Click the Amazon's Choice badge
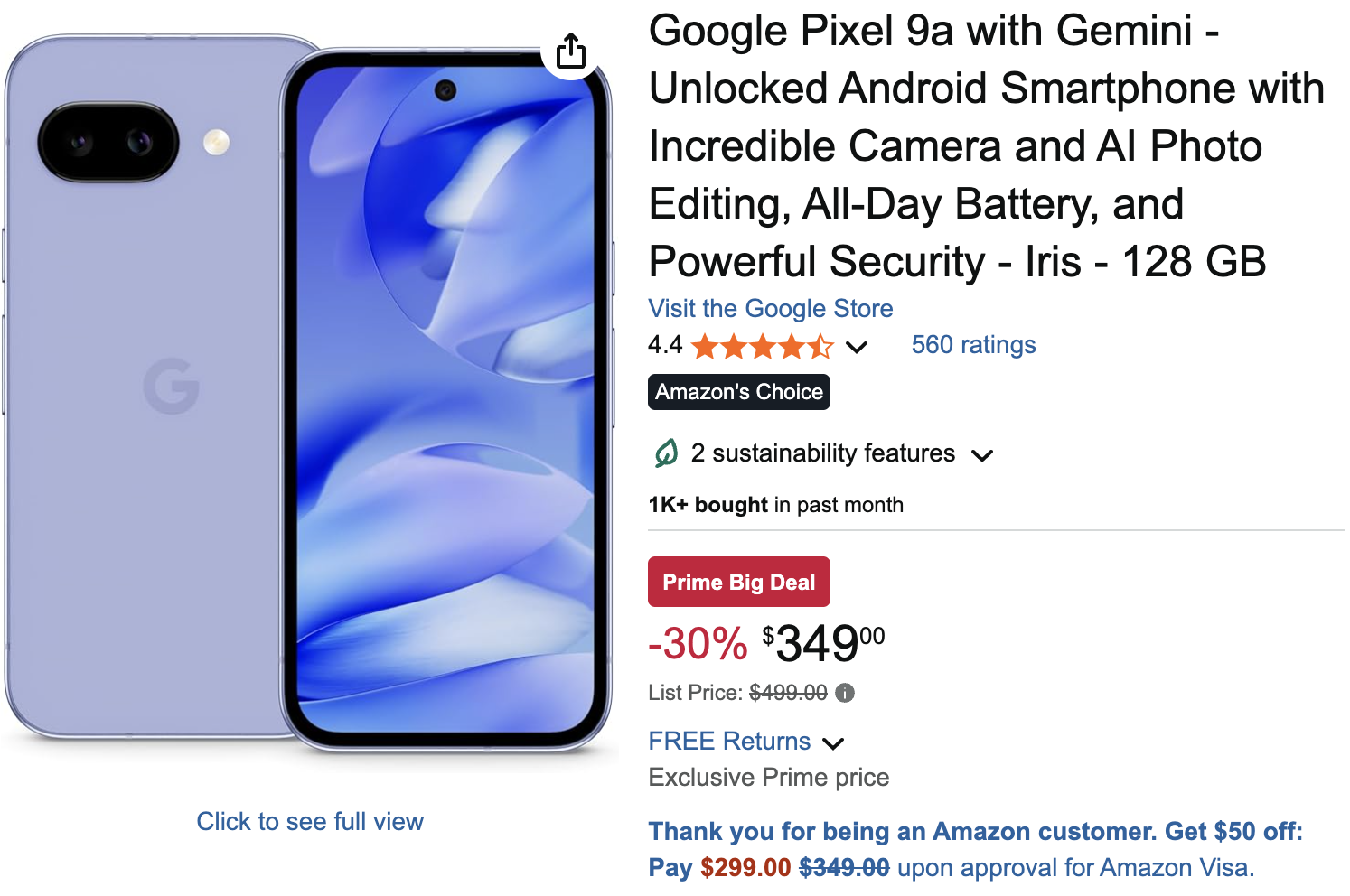 pyautogui.click(x=738, y=392)
